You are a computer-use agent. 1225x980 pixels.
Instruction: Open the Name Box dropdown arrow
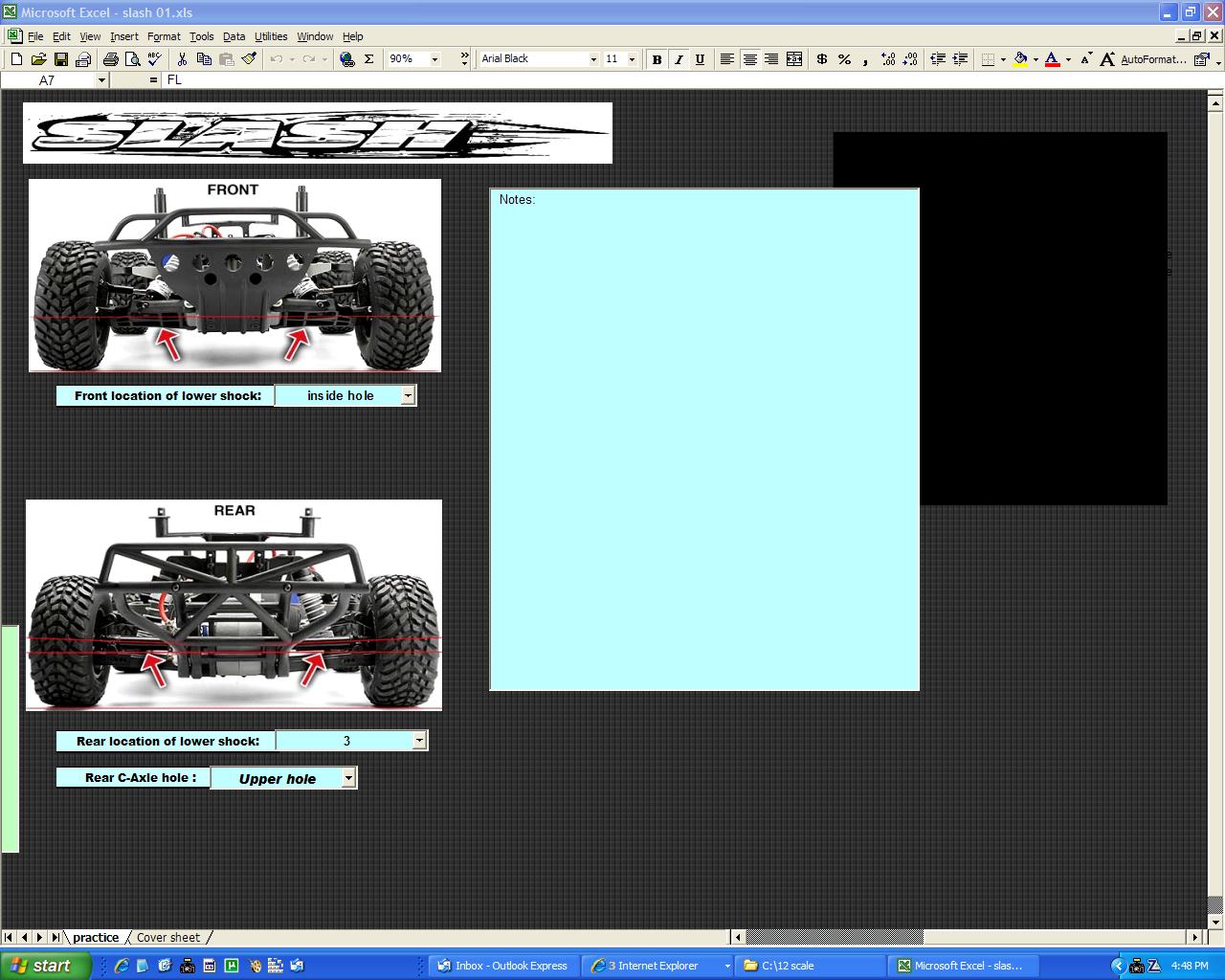coord(101,80)
